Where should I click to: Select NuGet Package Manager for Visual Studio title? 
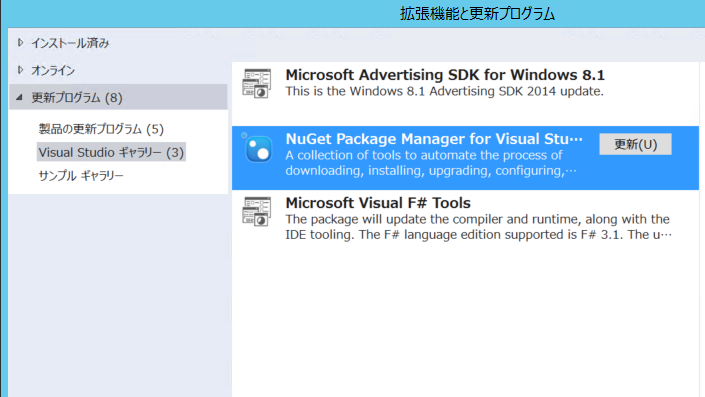[434, 139]
